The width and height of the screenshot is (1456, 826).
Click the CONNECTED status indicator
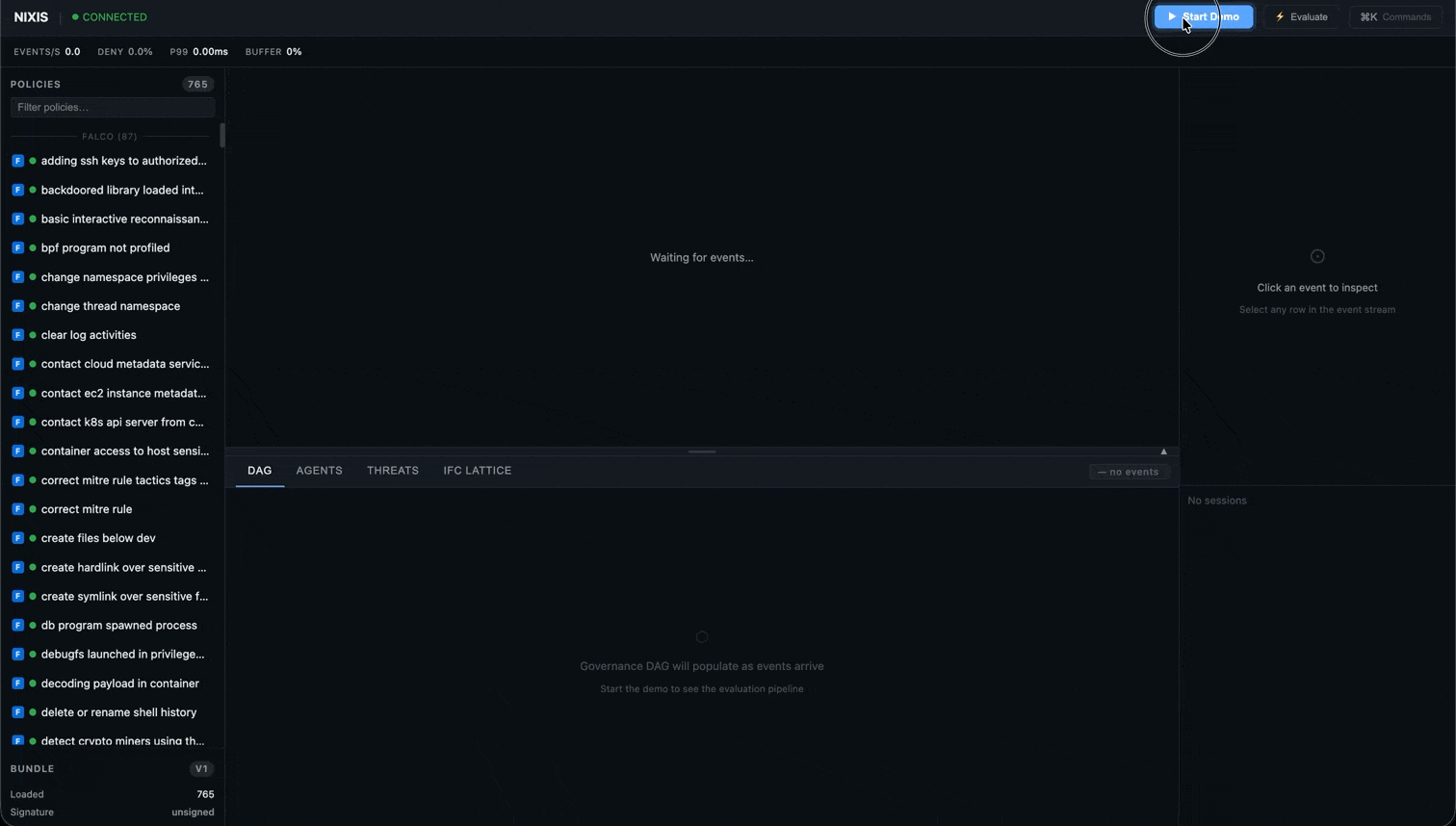[110, 17]
